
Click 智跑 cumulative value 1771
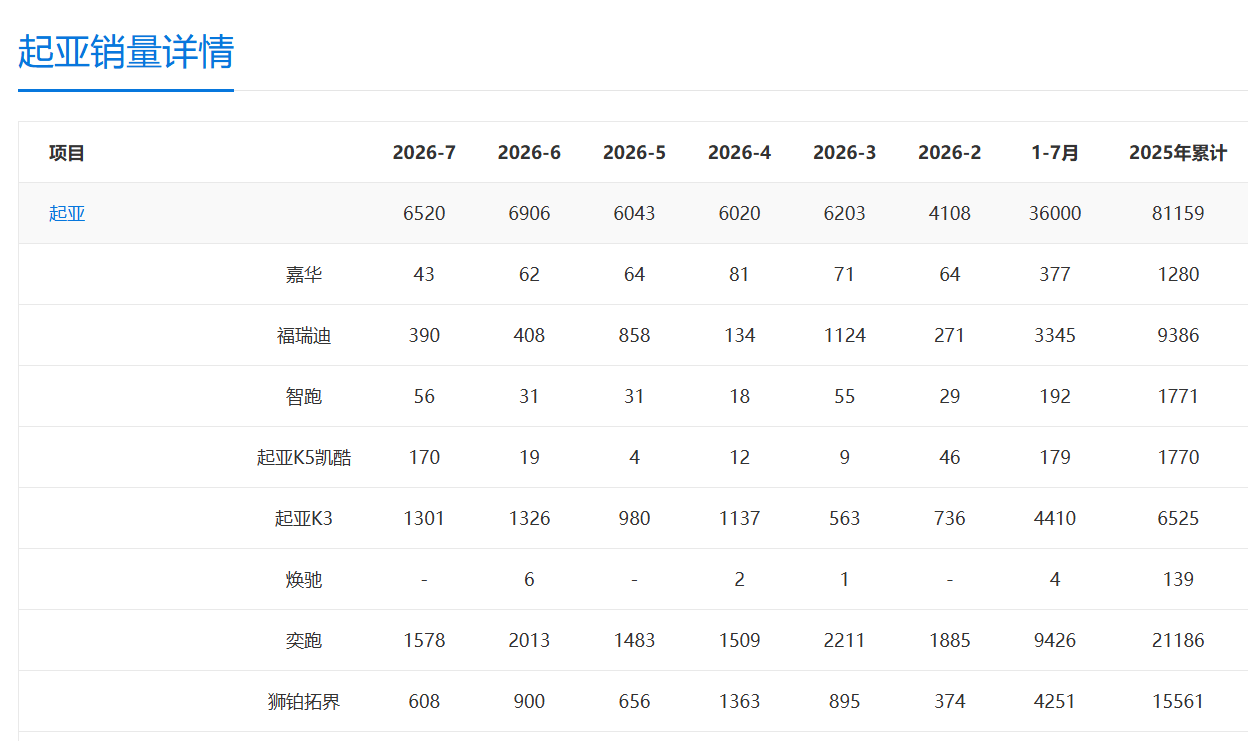pos(1178,396)
